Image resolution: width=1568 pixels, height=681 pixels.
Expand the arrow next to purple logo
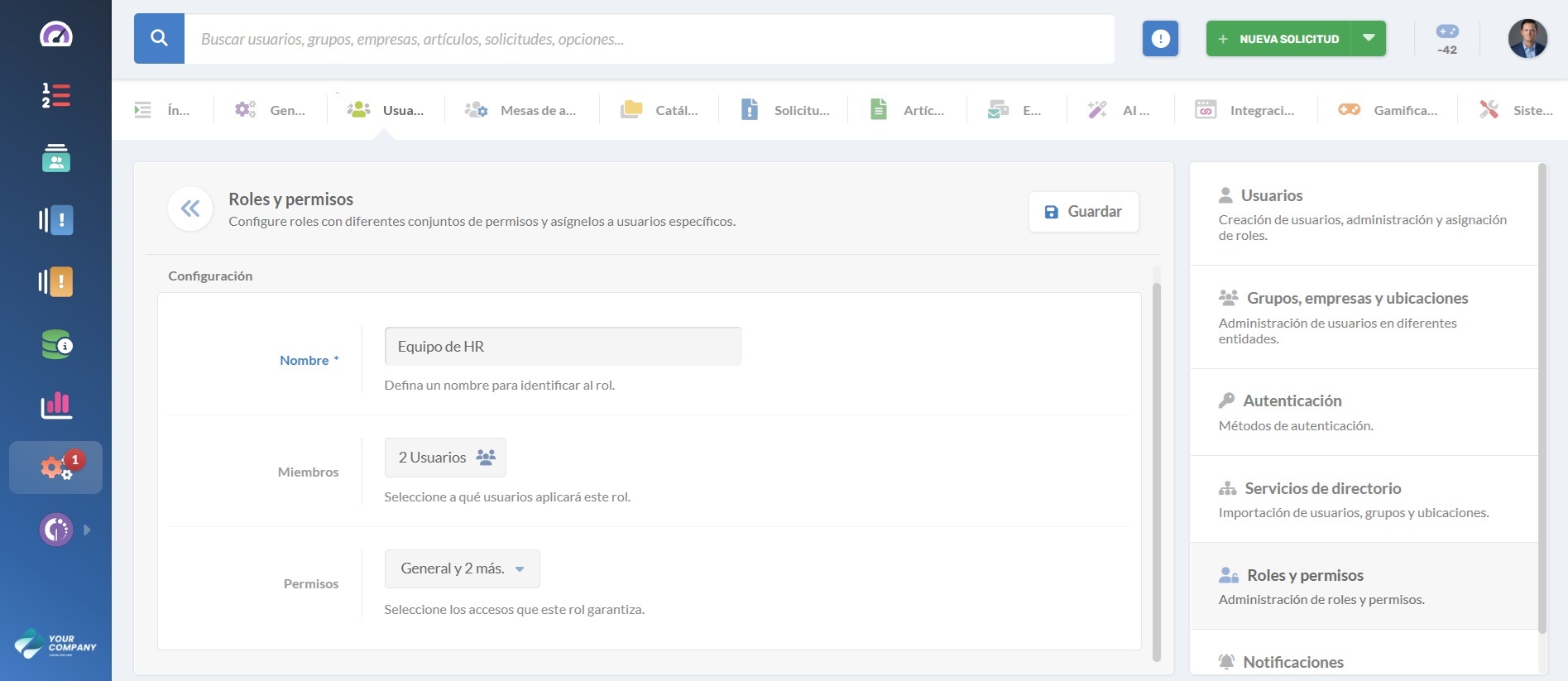pyautogui.click(x=87, y=530)
